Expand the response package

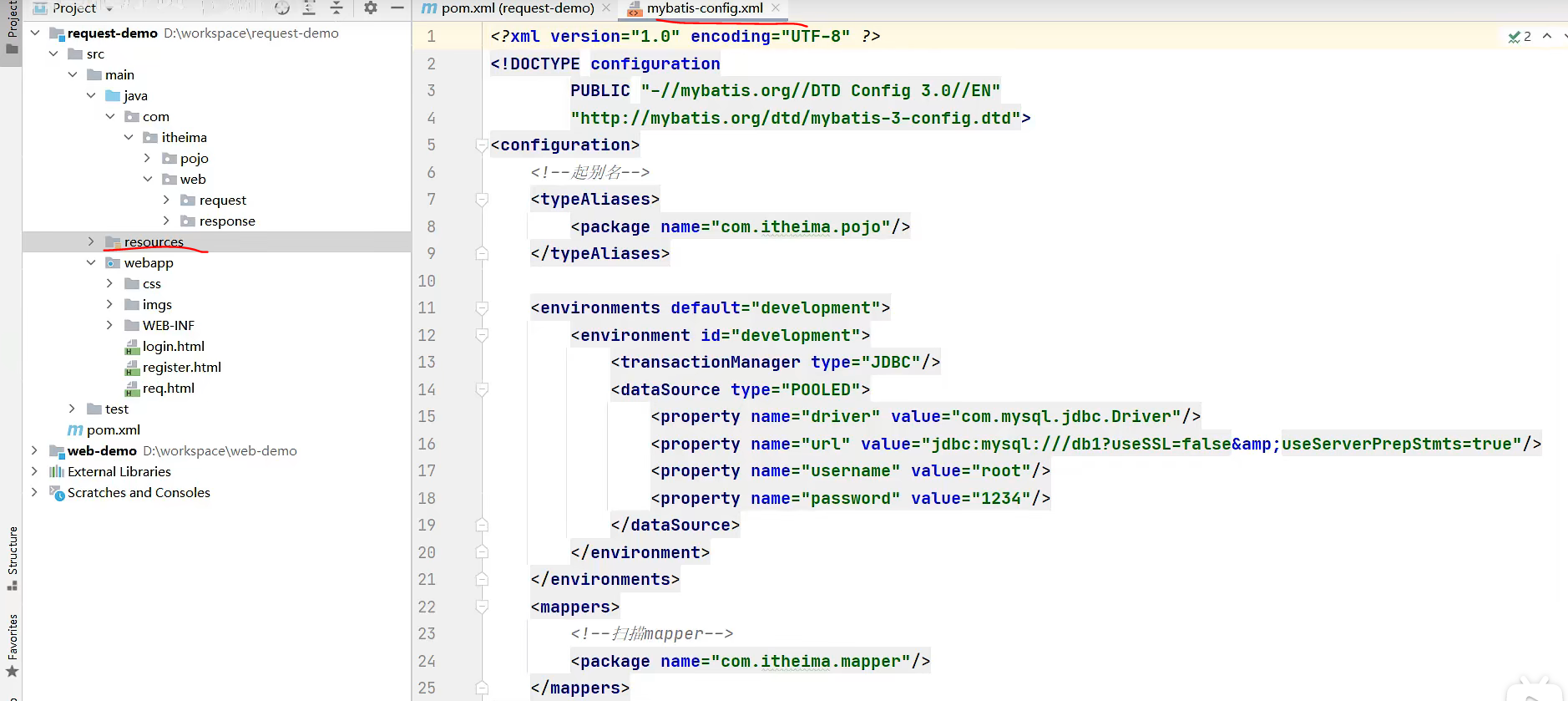[x=166, y=221]
